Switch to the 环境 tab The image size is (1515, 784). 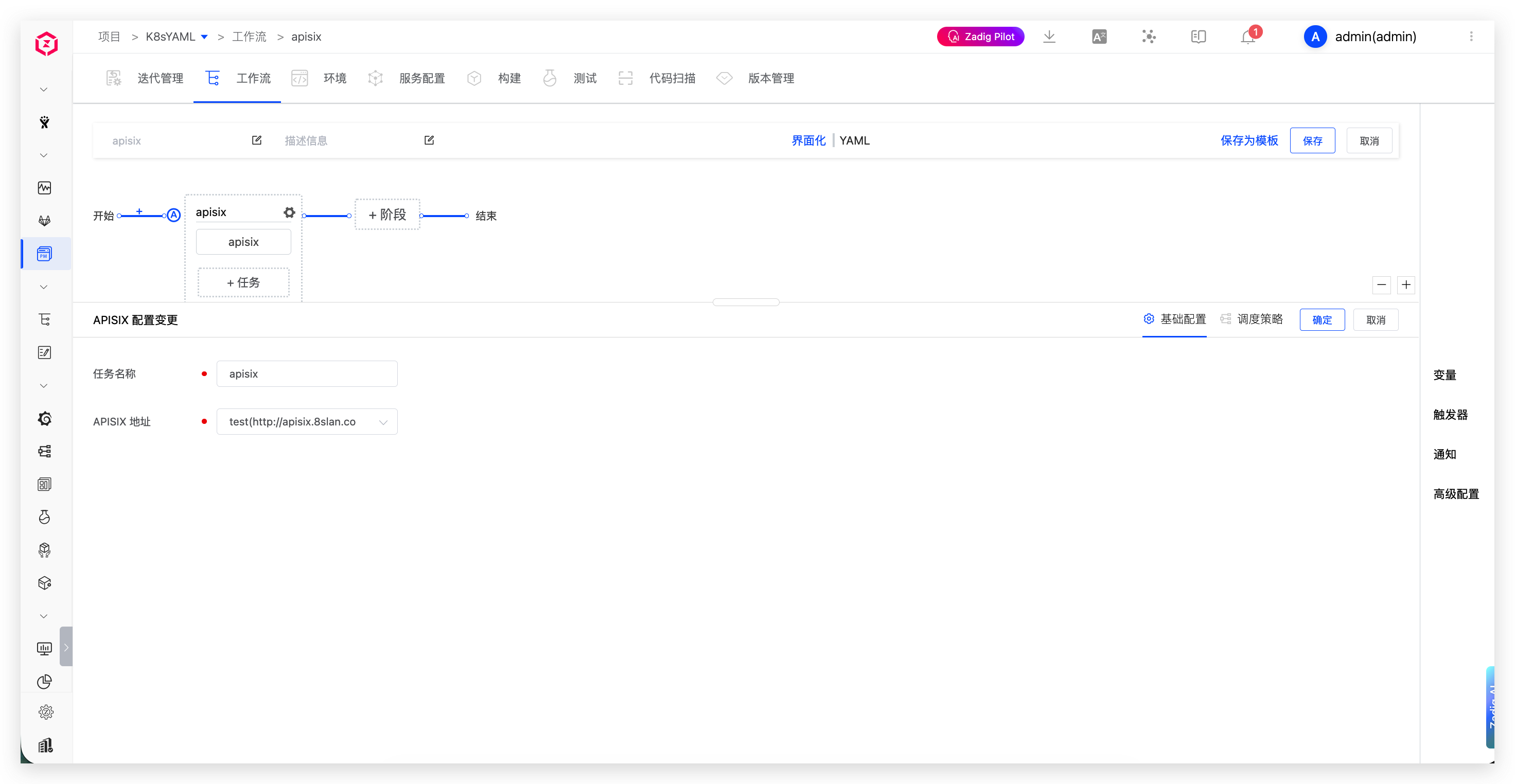(x=334, y=78)
